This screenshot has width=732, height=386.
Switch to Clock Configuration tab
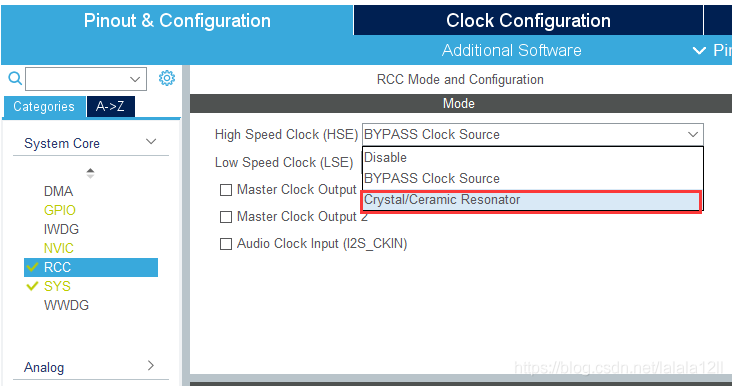point(528,21)
